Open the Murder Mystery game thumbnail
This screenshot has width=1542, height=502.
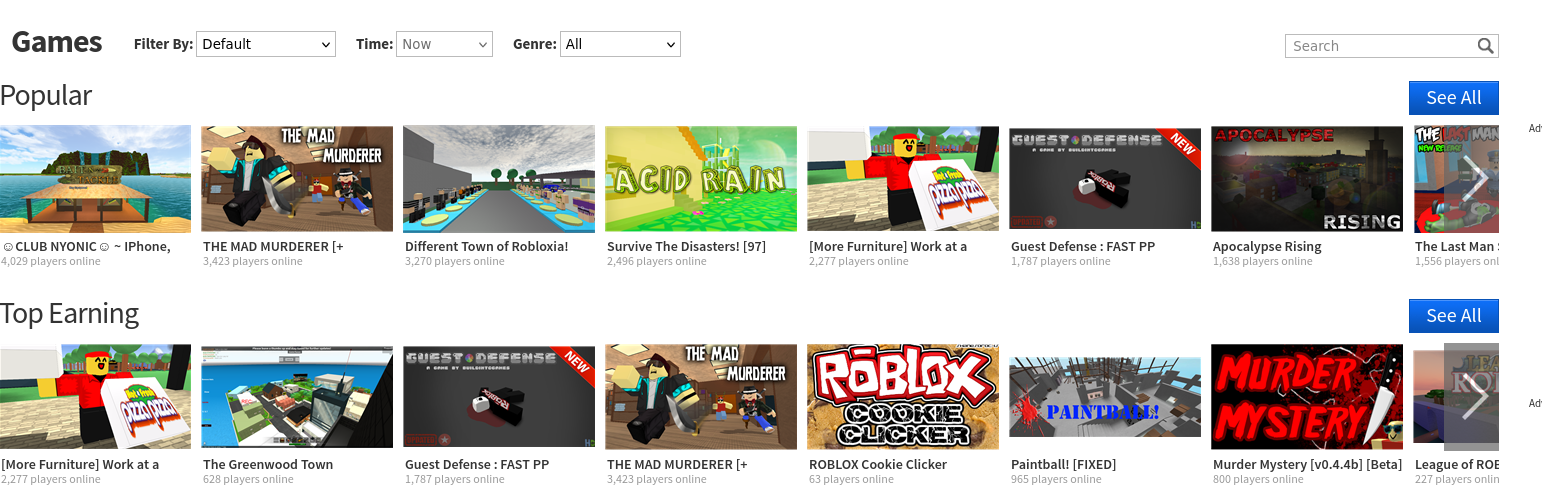coord(1307,397)
